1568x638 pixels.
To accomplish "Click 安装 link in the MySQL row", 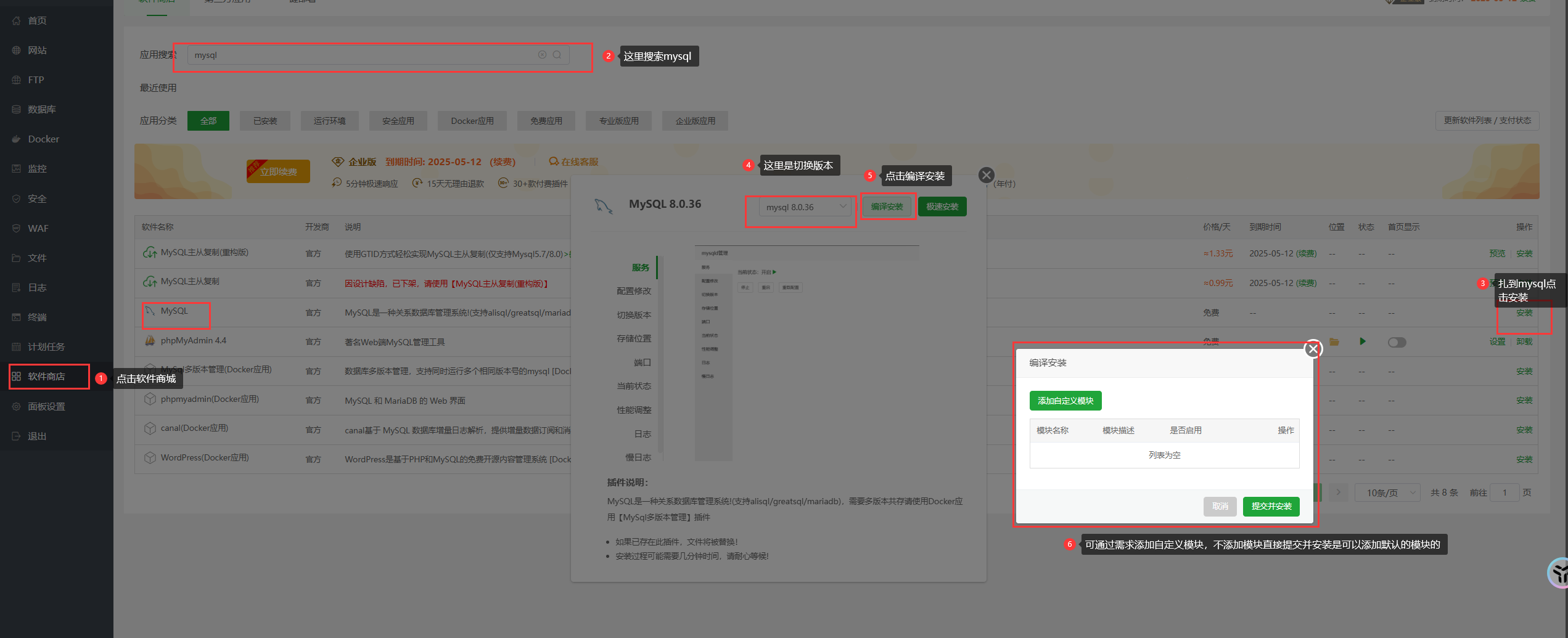I will (1524, 313).
